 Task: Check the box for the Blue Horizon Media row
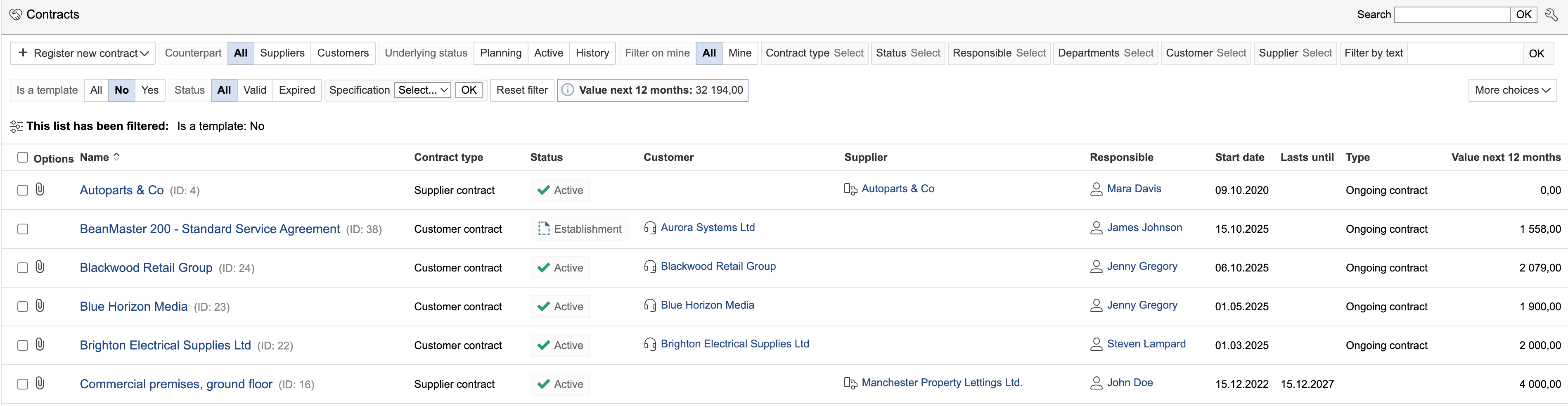[23, 306]
